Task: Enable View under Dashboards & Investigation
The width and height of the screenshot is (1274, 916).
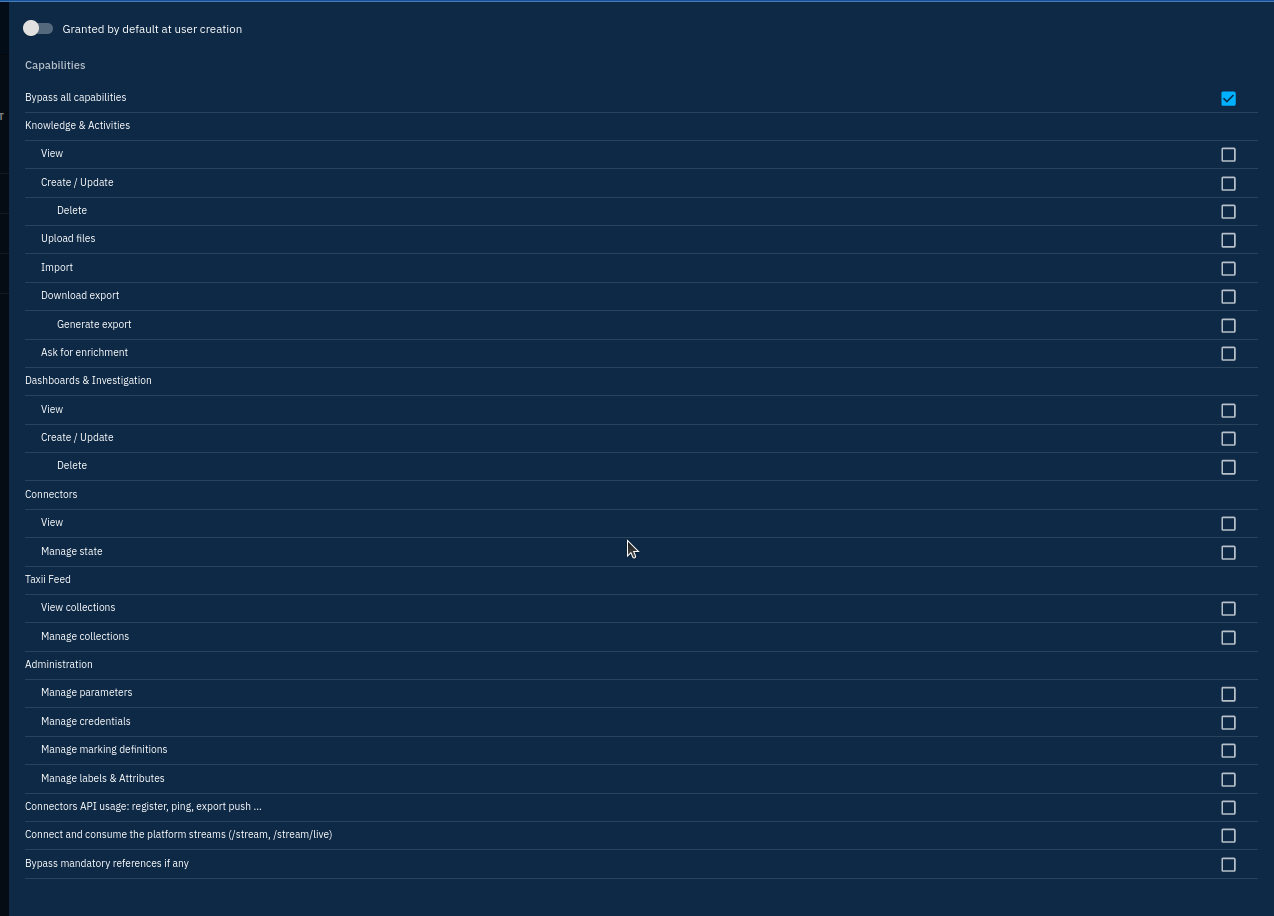Action: 1228,410
